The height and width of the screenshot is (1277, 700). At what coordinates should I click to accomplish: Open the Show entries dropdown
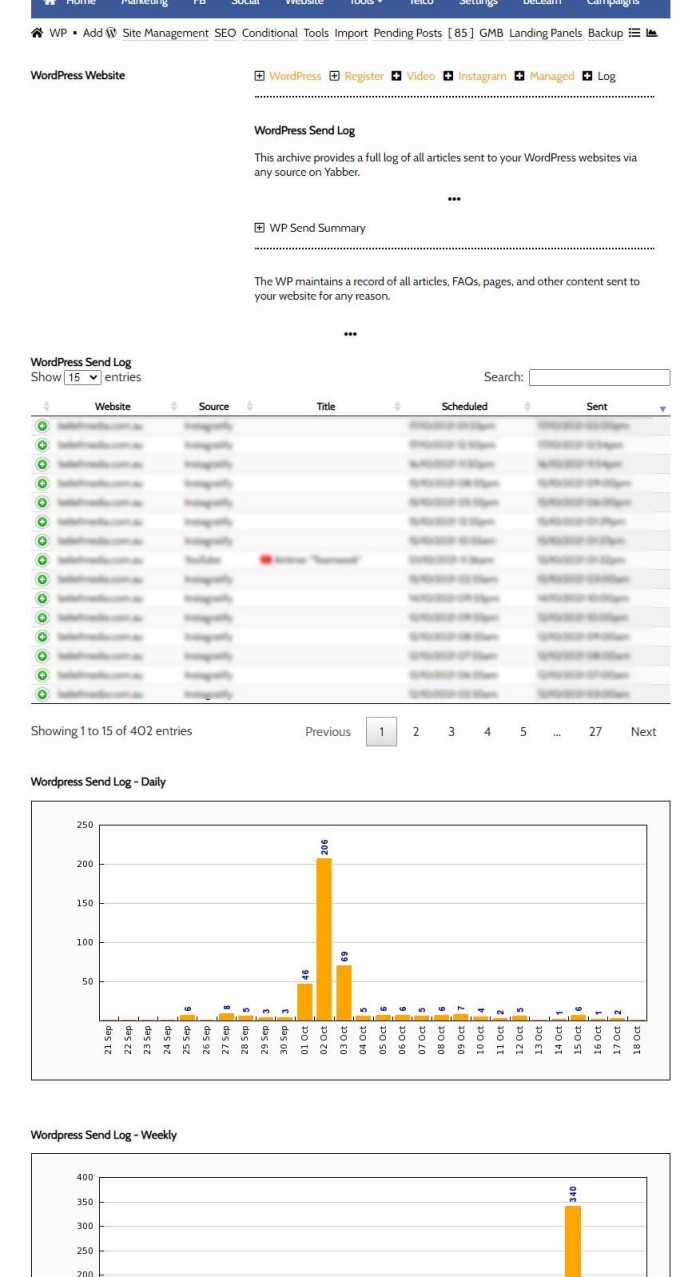82,377
